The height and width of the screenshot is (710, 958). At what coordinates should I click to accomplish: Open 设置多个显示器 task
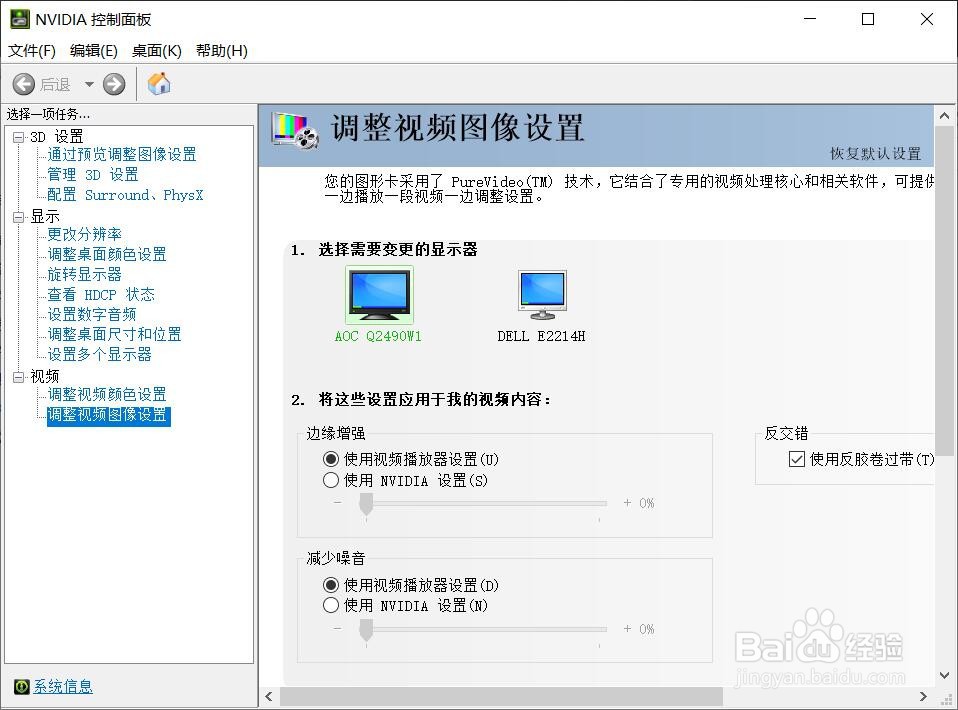click(99, 355)
